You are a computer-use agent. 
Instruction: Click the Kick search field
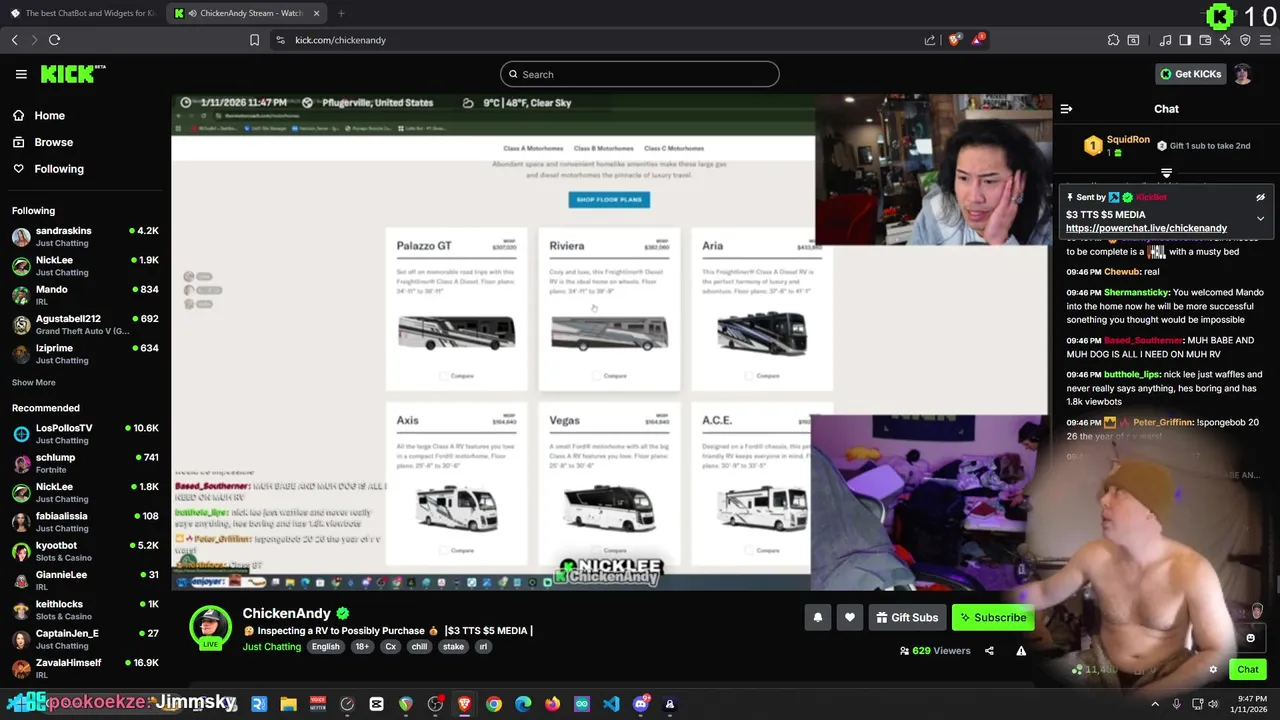pos(640,74)
